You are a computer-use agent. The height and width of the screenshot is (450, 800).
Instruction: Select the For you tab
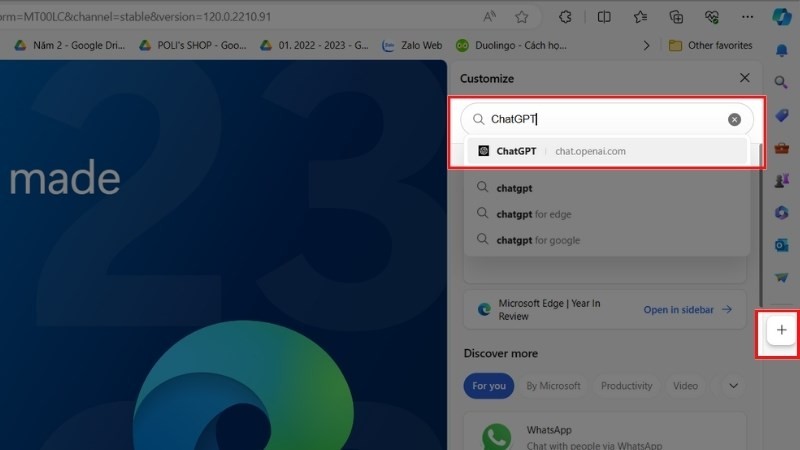tap(488, 386)
